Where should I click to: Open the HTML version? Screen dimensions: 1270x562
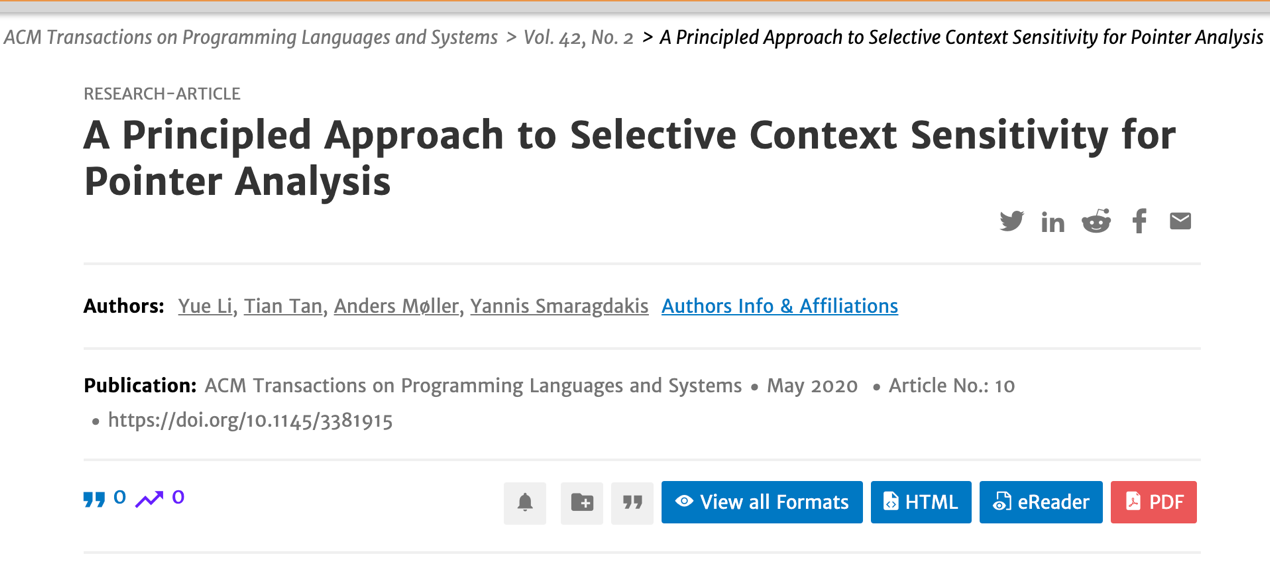tap(921, 502)
